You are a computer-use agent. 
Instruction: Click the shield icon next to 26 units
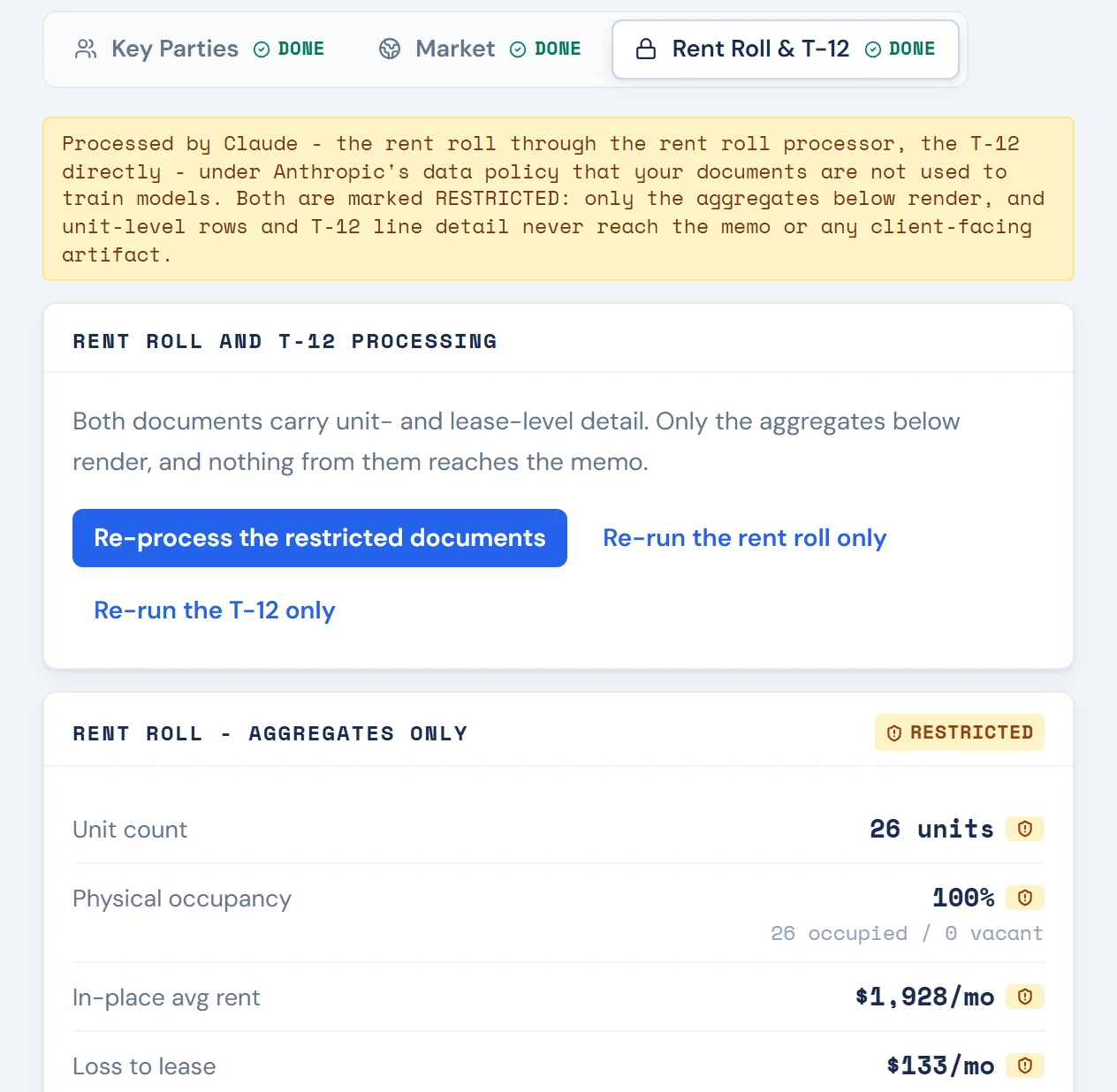coord(1025,829)
